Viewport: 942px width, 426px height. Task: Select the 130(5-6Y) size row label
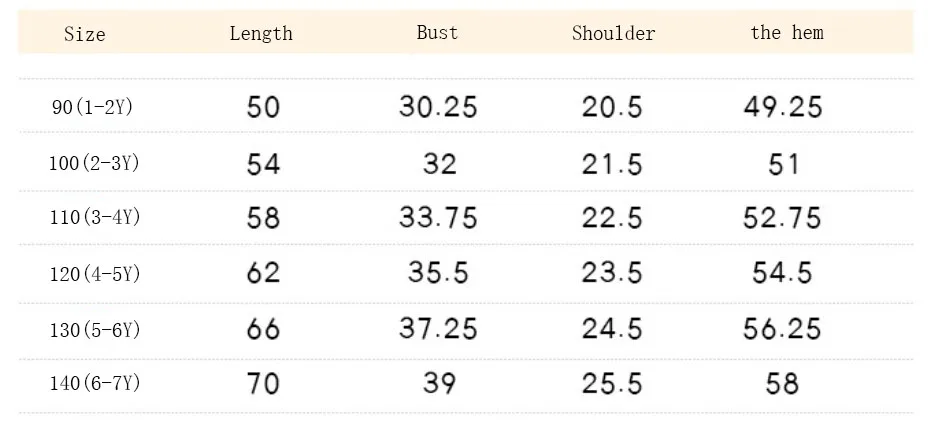pyautogui.click(x=95, y=330)
